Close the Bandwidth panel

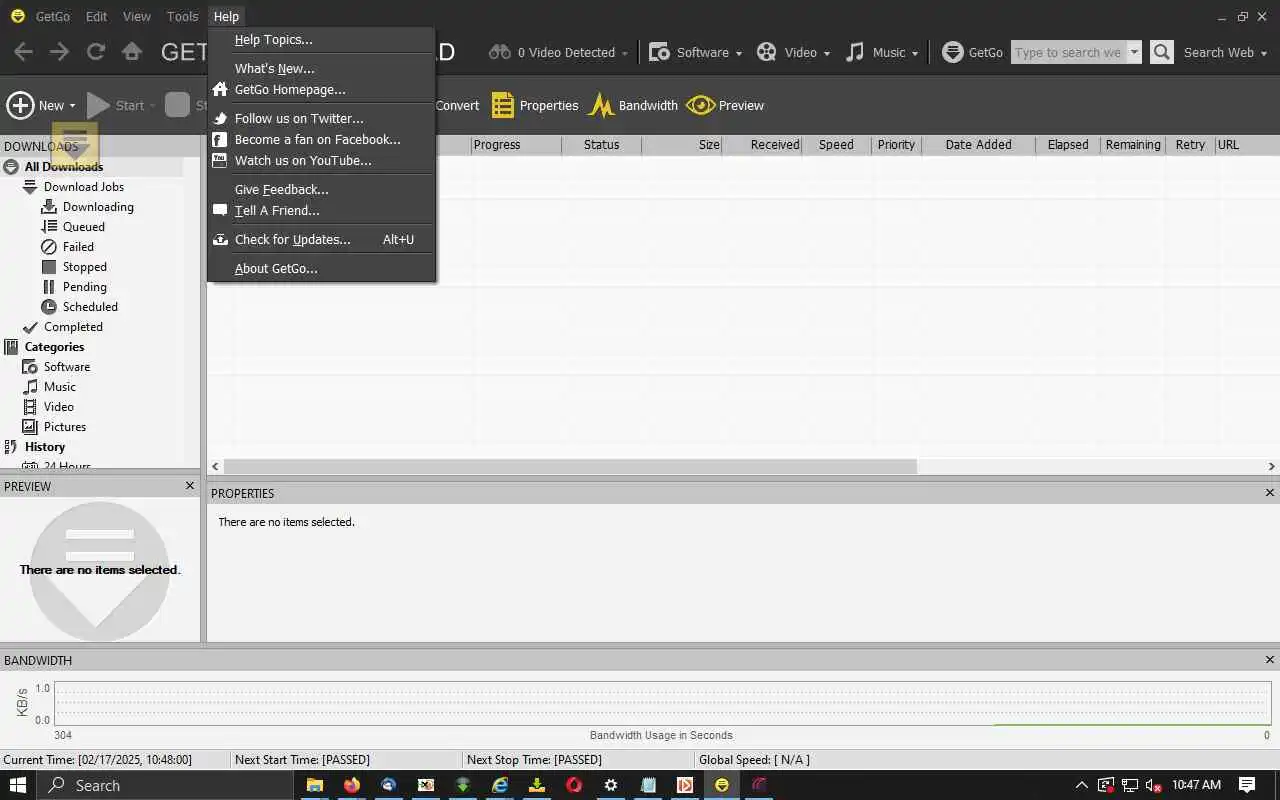click(x=1270, y=660)
